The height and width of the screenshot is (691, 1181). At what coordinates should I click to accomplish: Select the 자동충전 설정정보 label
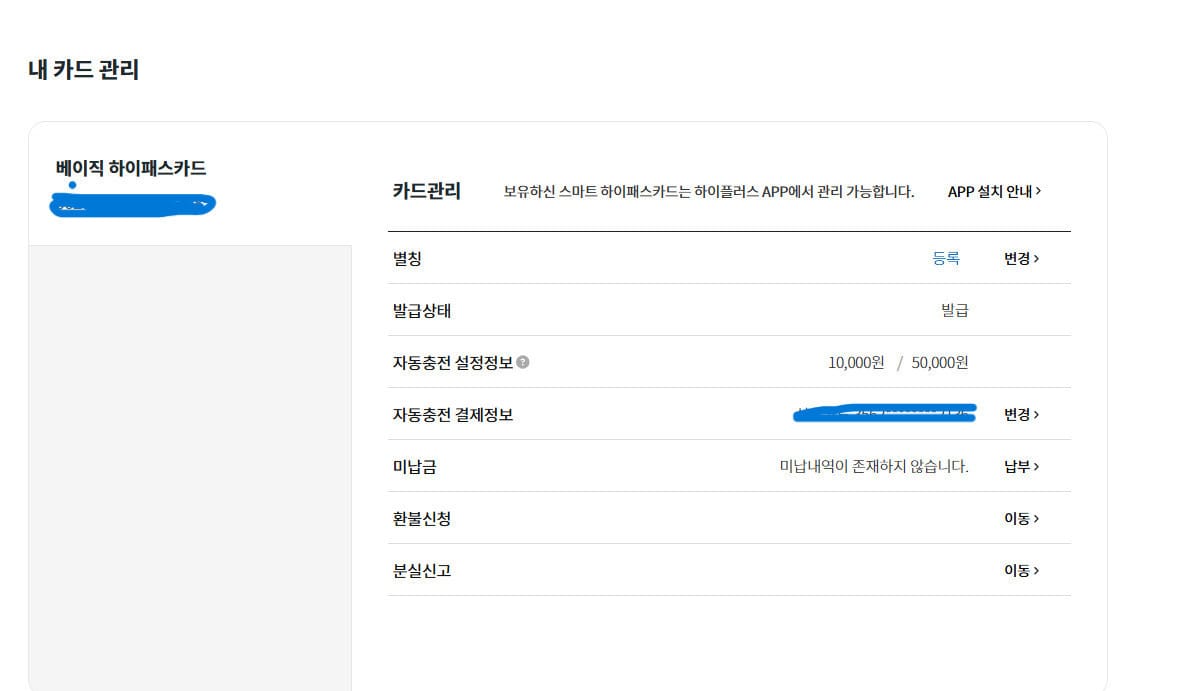[452, 363]
